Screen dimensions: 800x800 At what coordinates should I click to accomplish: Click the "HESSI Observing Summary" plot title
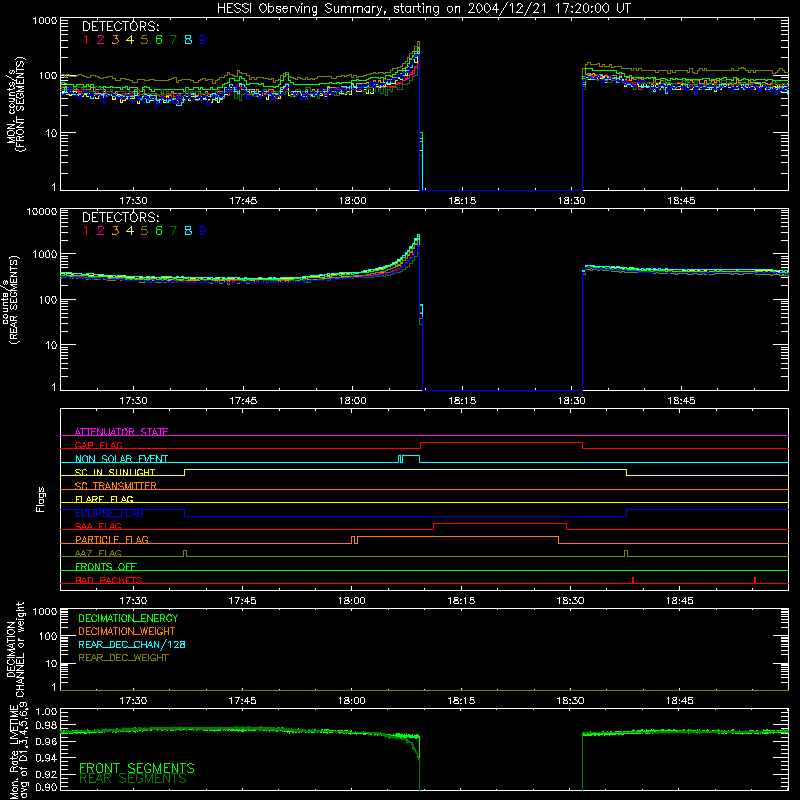tap(423, 9)
